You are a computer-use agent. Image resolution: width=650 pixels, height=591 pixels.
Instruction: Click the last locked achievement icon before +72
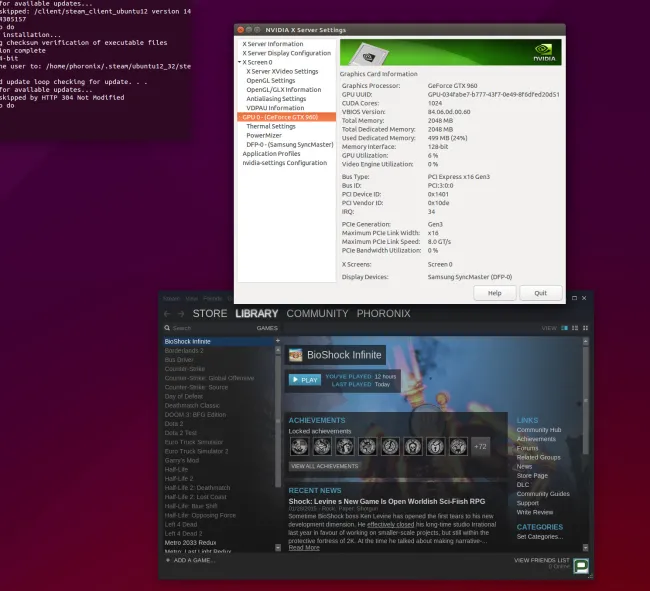[x=458, y=446]
